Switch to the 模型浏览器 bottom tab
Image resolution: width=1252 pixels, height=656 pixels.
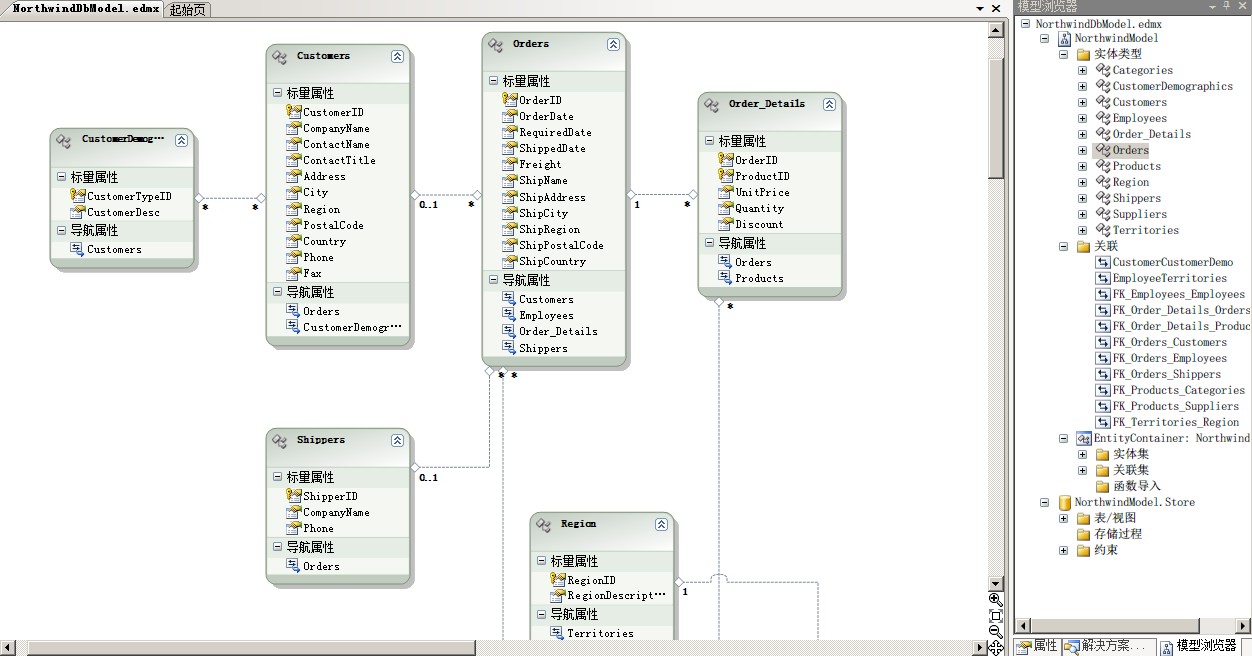pyautogui.click(x=1198, y=646)
